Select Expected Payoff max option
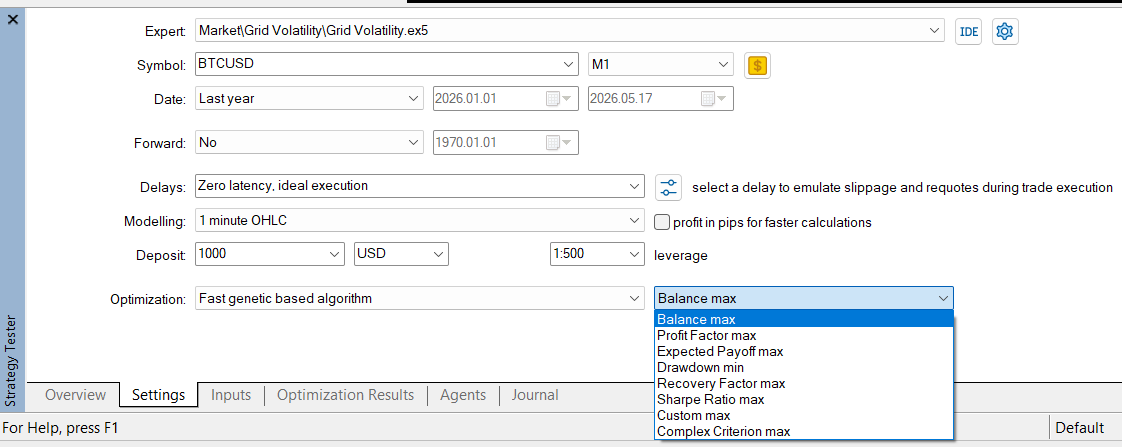 (804, 351)
